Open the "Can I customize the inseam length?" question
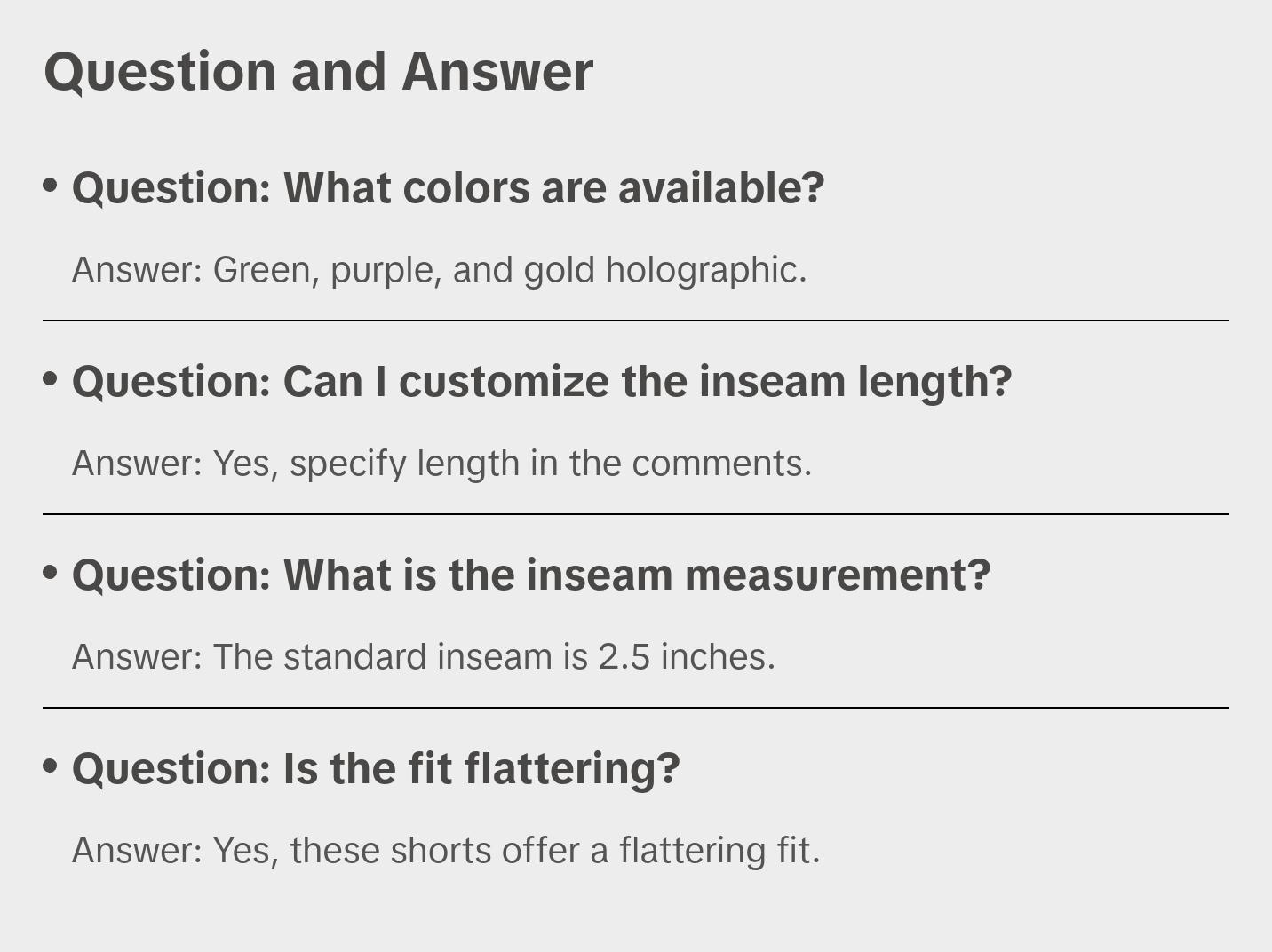Image resolution: width=1272 pixels, height=952 pixels. [541, 382]
